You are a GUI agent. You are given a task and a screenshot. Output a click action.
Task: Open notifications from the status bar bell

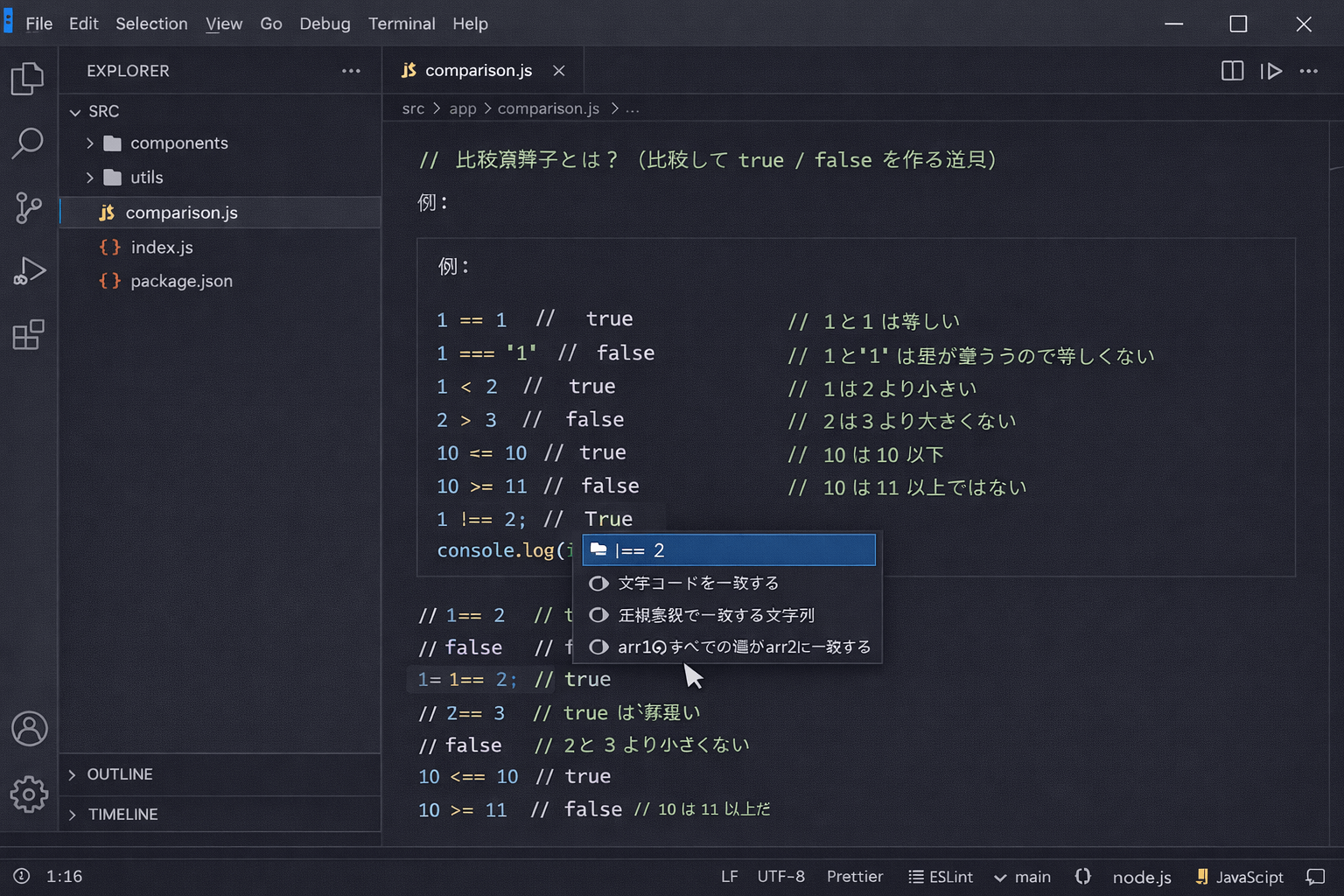point(1317,876)
